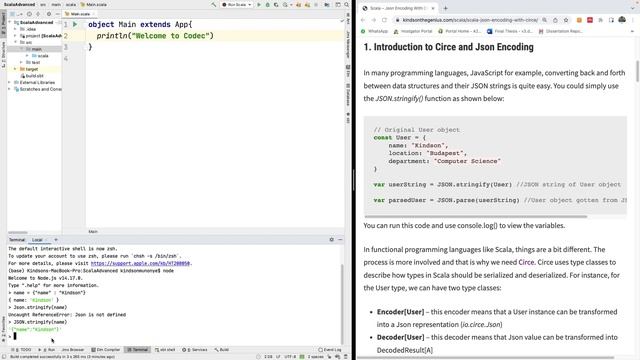Screen dimensions: 640x360
Task: Go back in the browser
Action: [x=363, y=20]
